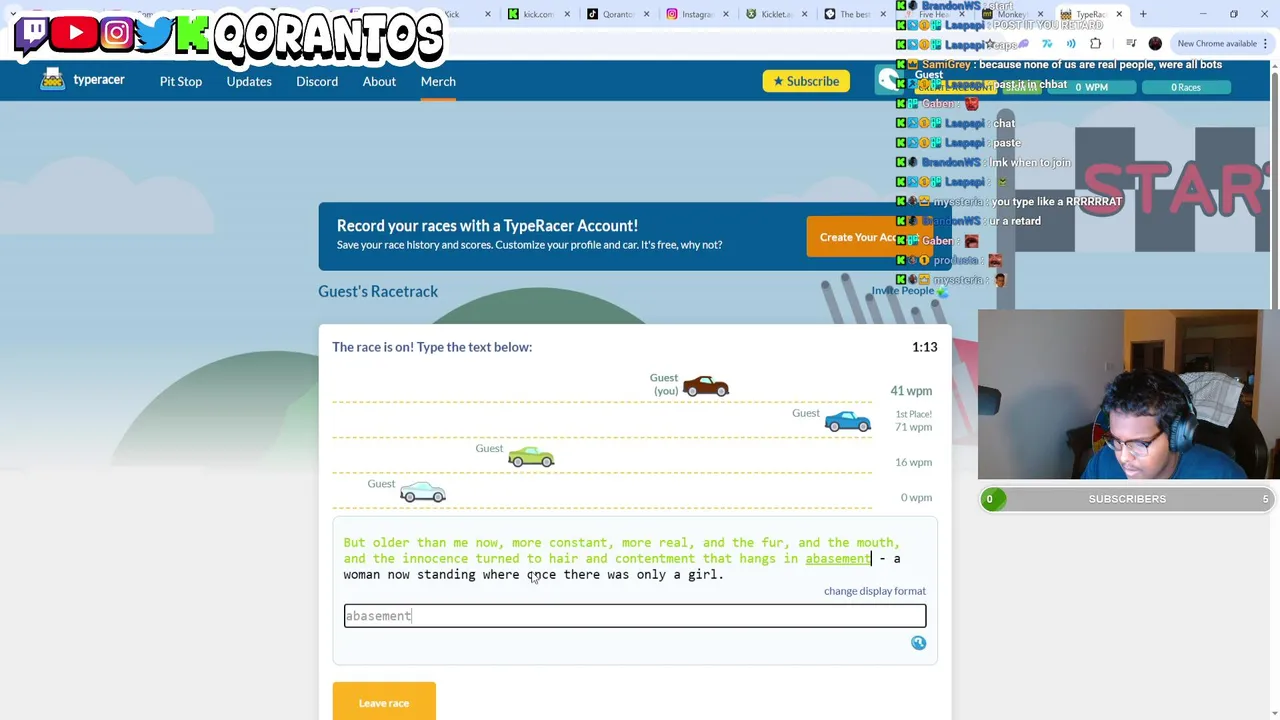Click the underlined word 'abasement' in the passage
Screen dimensions: 1280x720
[838, 559]
